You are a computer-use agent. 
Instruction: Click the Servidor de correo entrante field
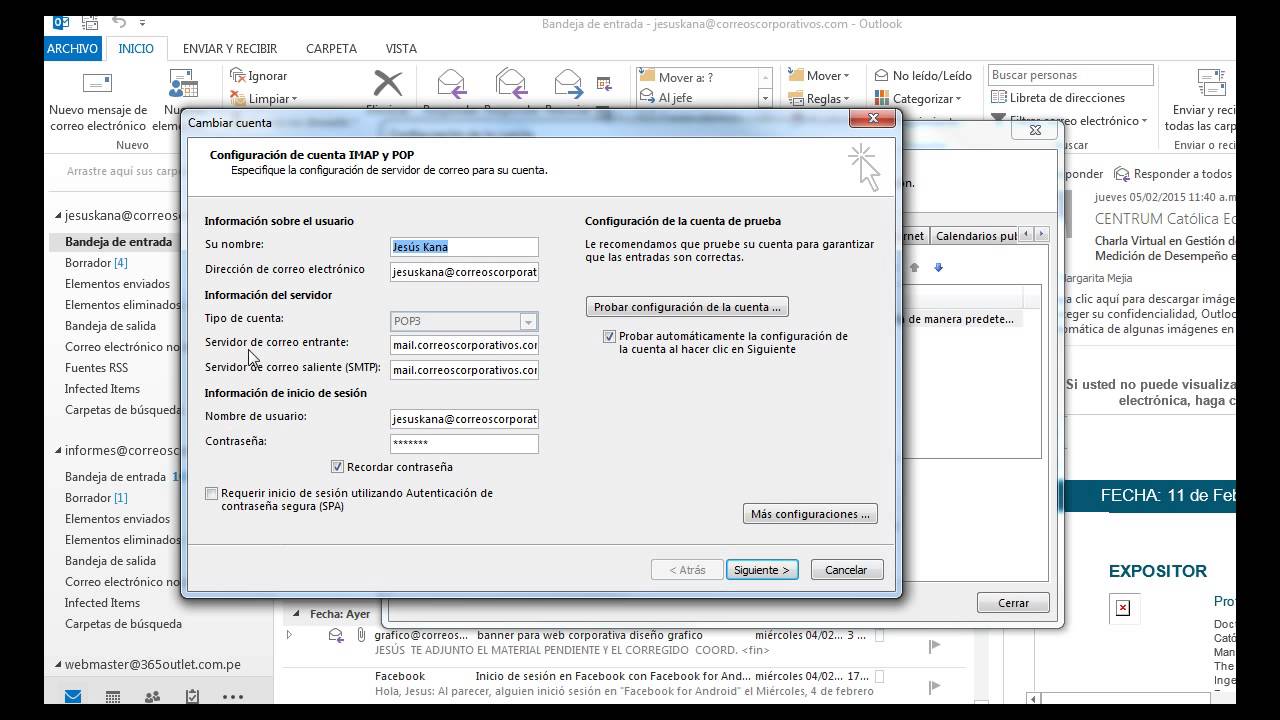tap(464, 345)
